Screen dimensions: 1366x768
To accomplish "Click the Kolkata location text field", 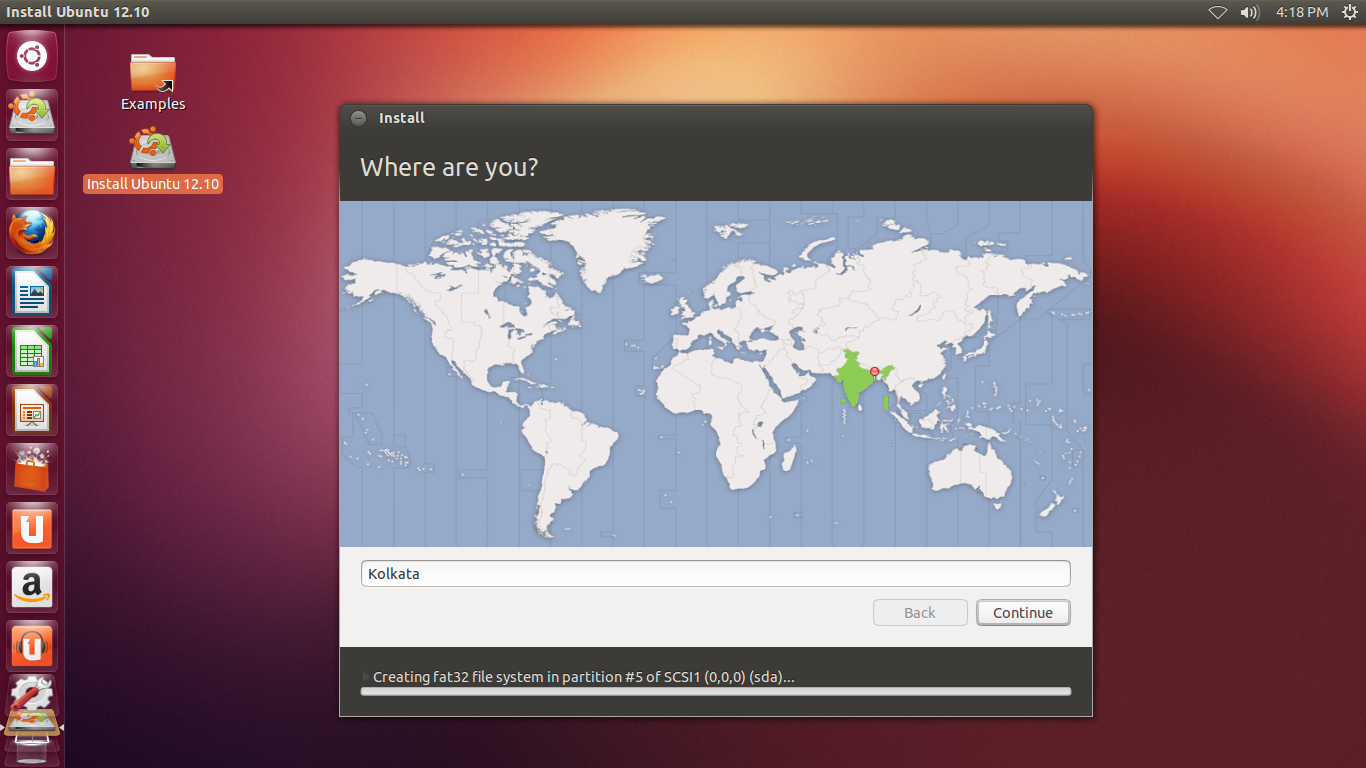I will [x=715, y=573].
